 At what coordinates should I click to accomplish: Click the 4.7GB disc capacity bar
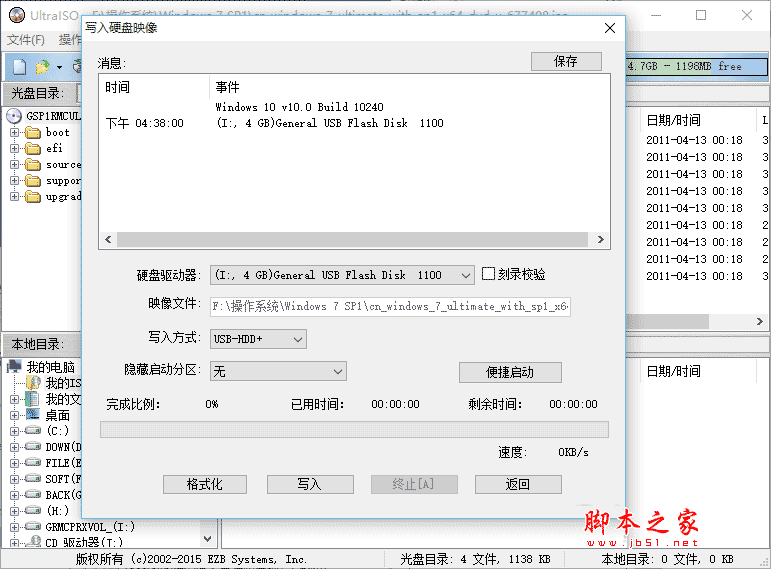(696, 66)
